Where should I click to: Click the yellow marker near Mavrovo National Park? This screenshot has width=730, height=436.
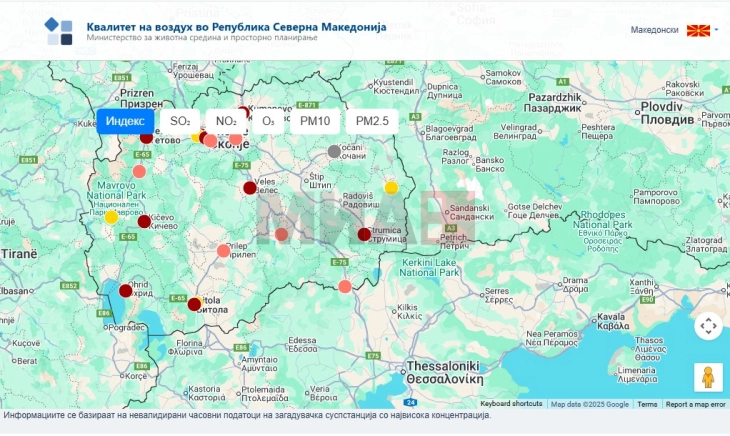[x=111, y=216]
